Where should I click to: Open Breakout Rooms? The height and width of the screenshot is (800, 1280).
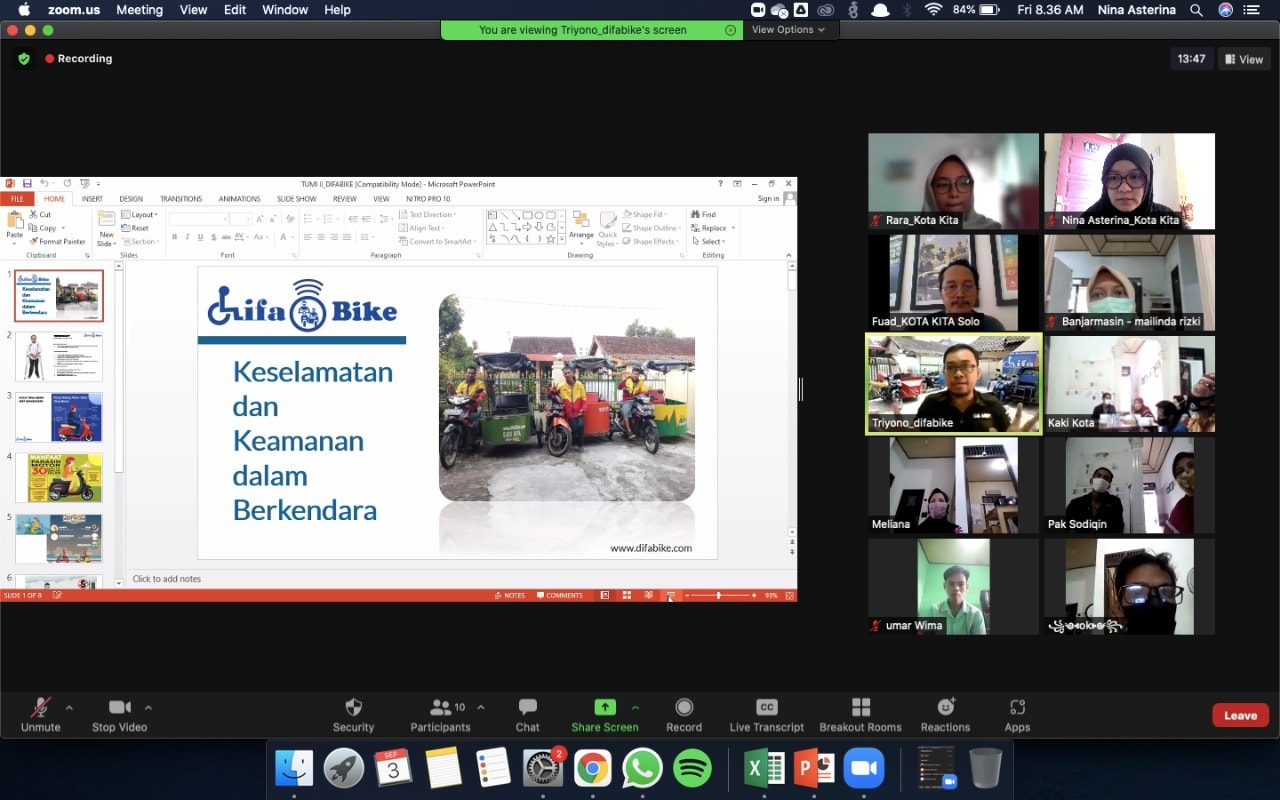860,715
